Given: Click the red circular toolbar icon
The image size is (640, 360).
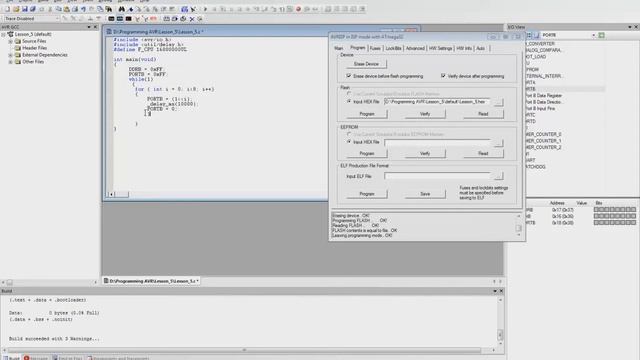Looking at the screenshot, I should [298, 9].
